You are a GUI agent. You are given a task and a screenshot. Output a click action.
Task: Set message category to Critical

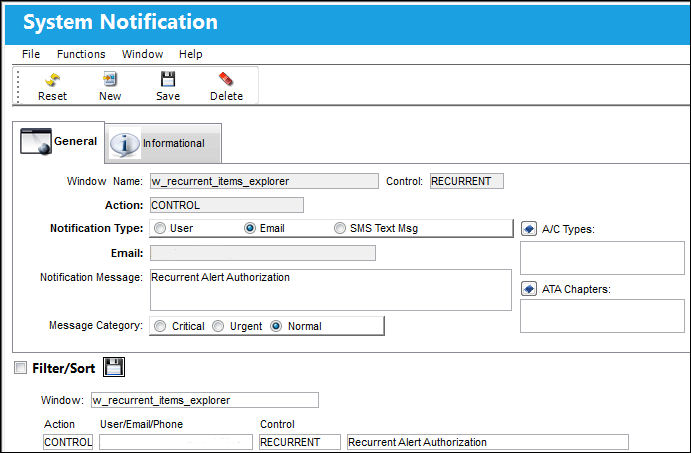(x=160, y=326)
